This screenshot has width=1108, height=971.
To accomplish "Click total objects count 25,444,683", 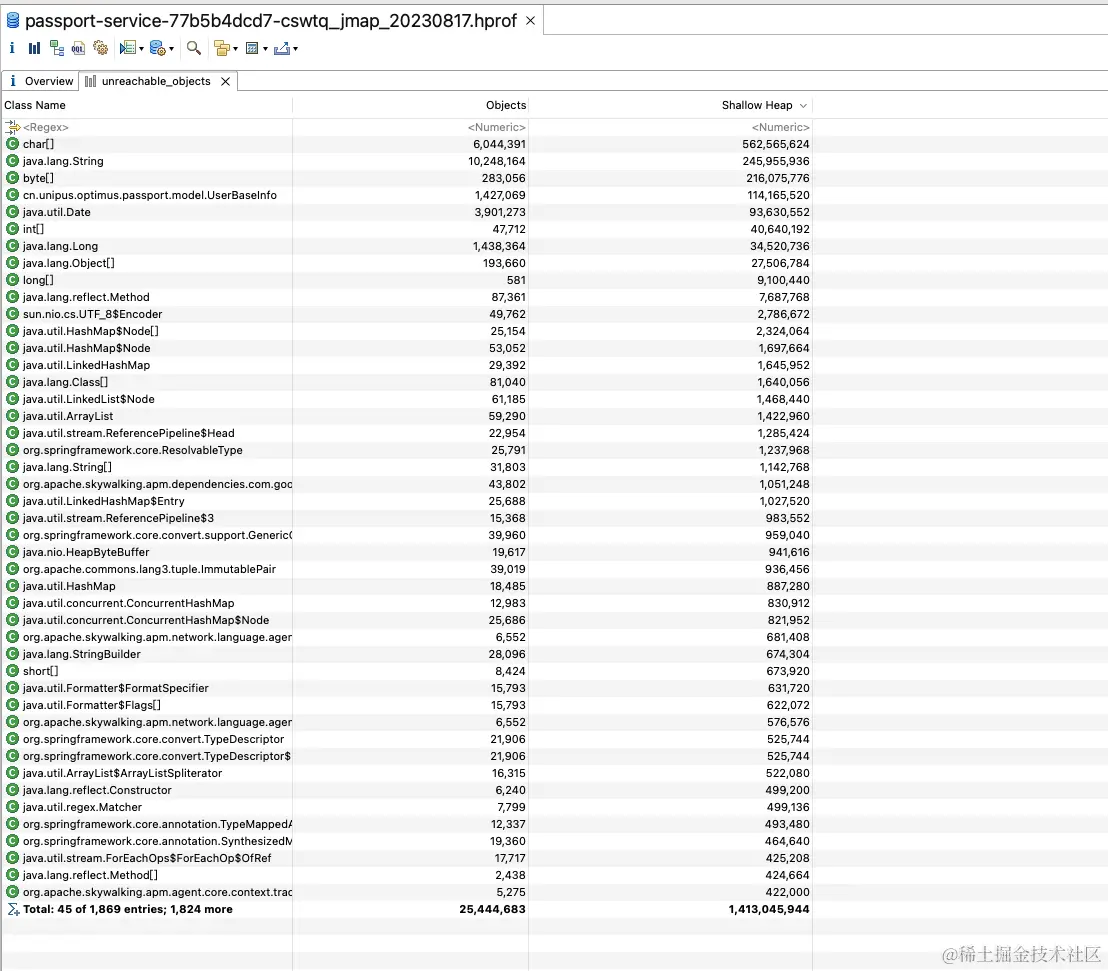I will pyautogui.click(x=493, y=909).
